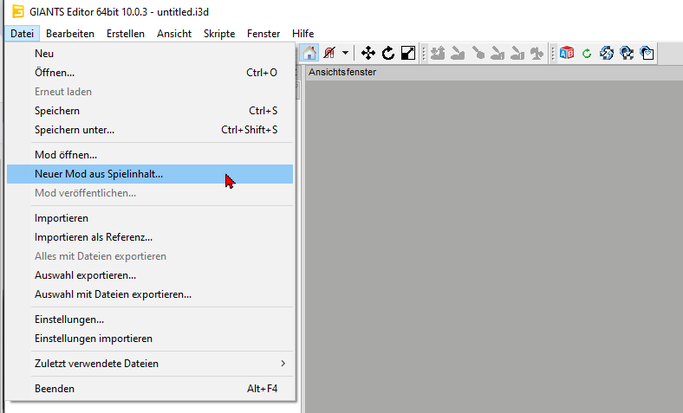Image resolution: width=683 pixels, height=413 pixels.
Task: Choose Auswahl exportieren... entry
Action: coord(150,276)
